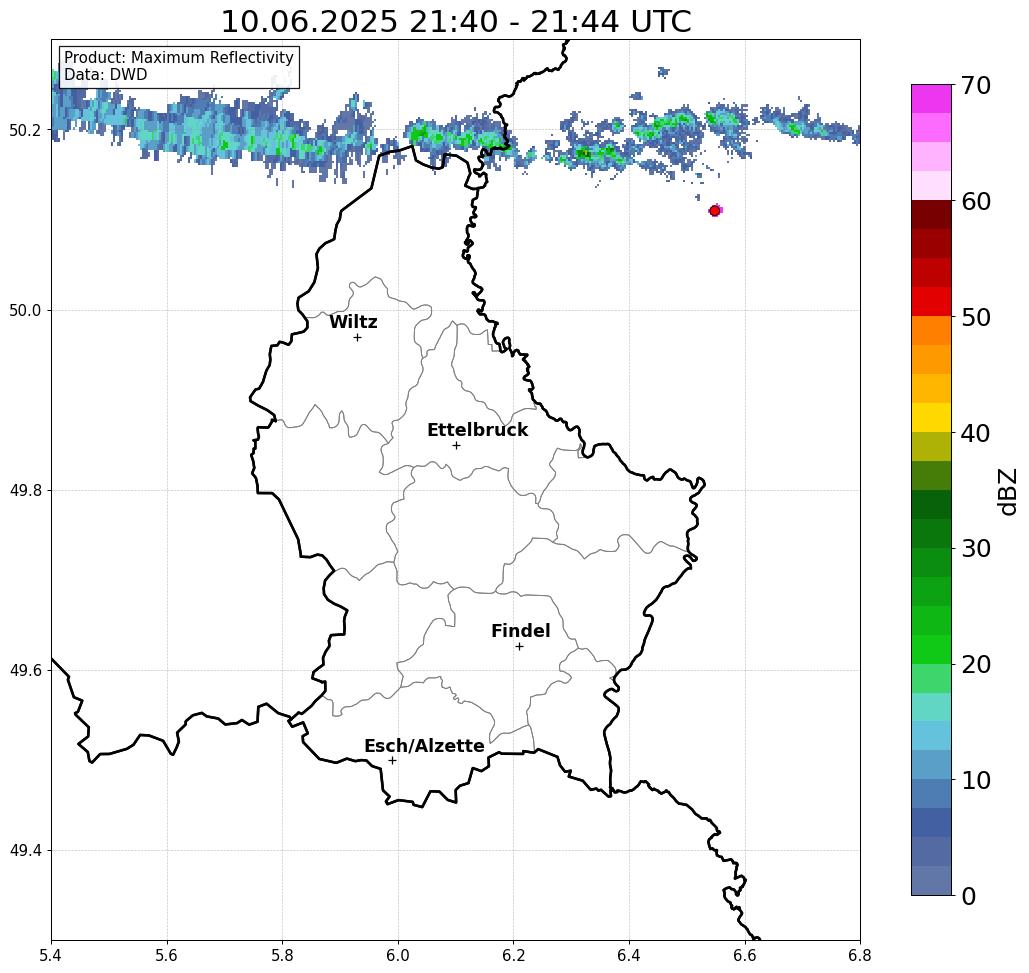
Task: Click the Ettelbruck station label
Action: [477, 430]
